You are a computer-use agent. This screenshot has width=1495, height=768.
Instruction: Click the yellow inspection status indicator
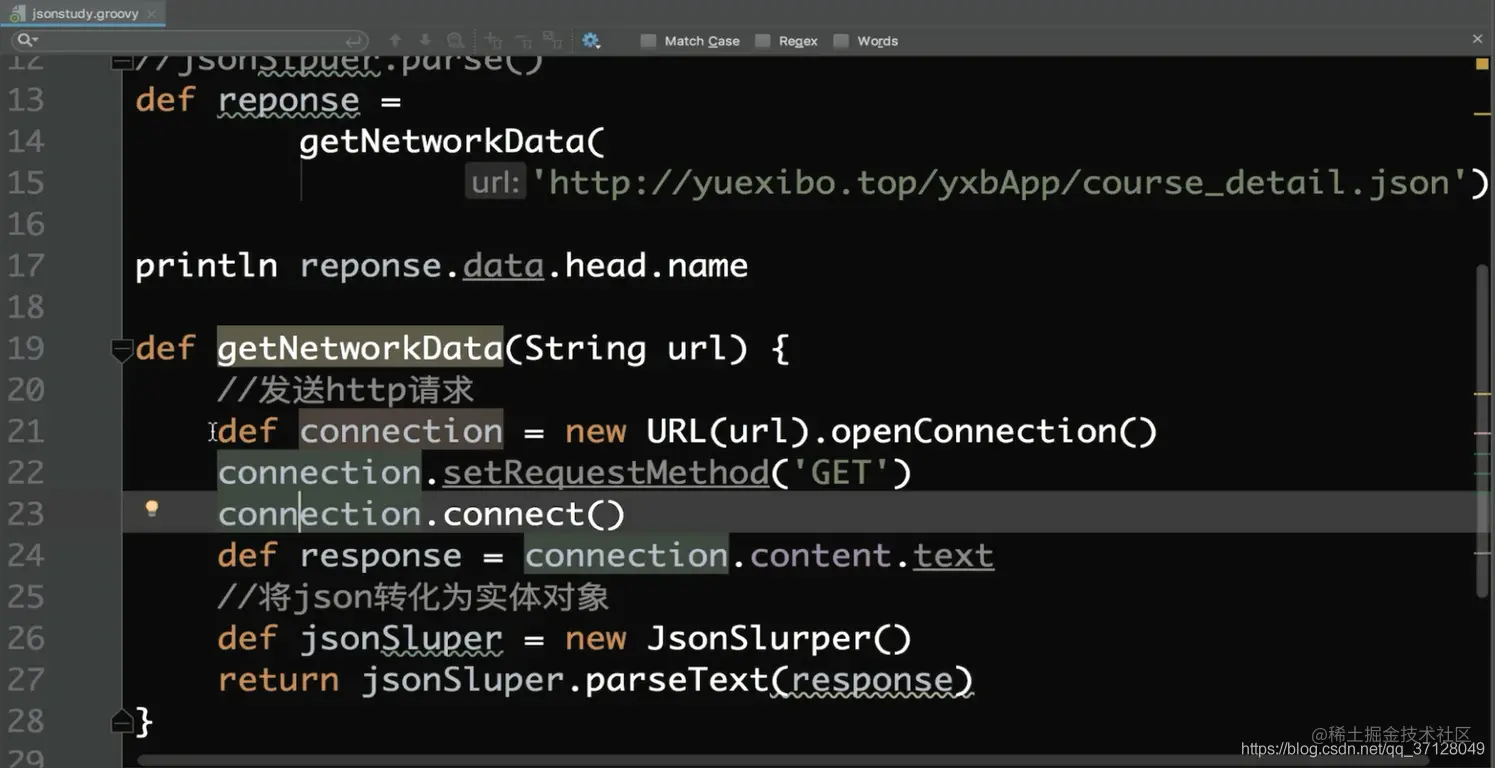(1482, 64)
